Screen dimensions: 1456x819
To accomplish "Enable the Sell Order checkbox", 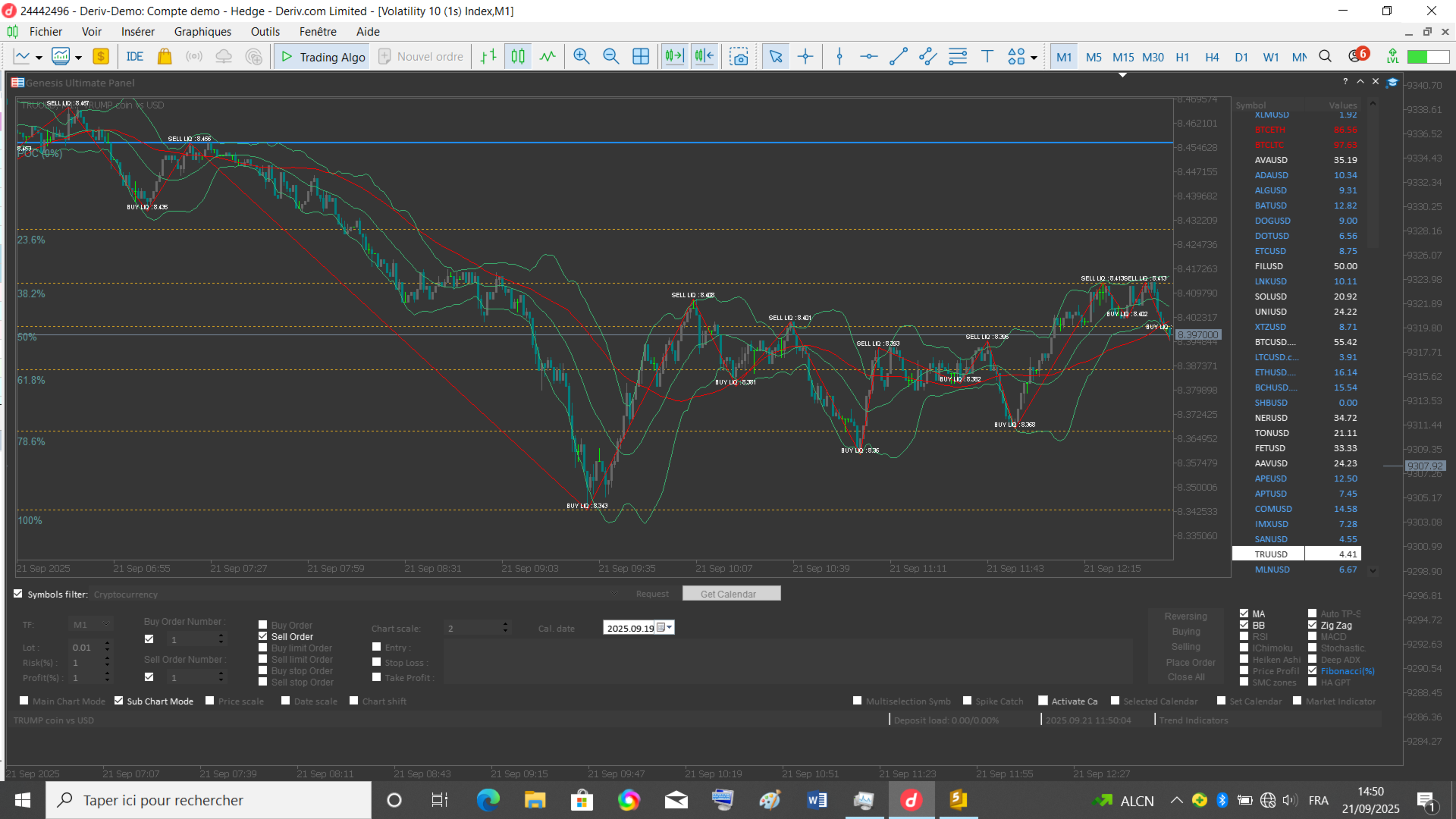I will click(263, 637).
